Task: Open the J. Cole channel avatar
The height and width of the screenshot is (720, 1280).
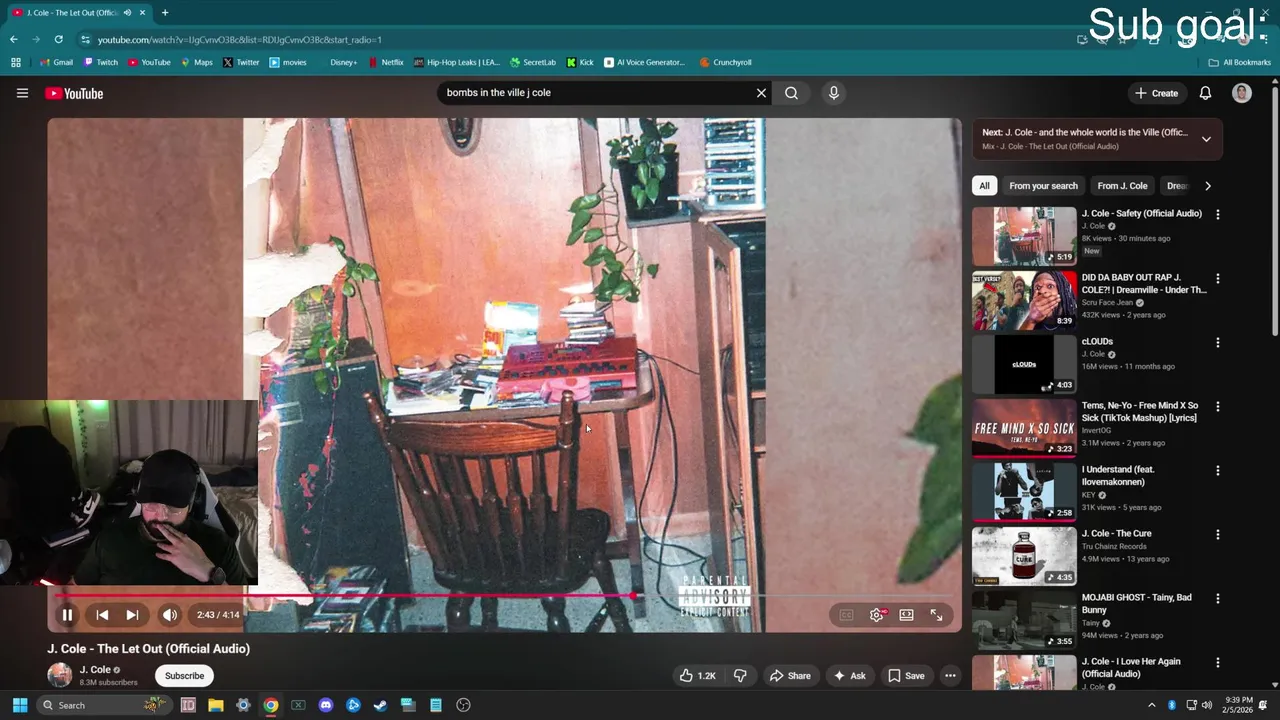Action: [x=60, y=675]
